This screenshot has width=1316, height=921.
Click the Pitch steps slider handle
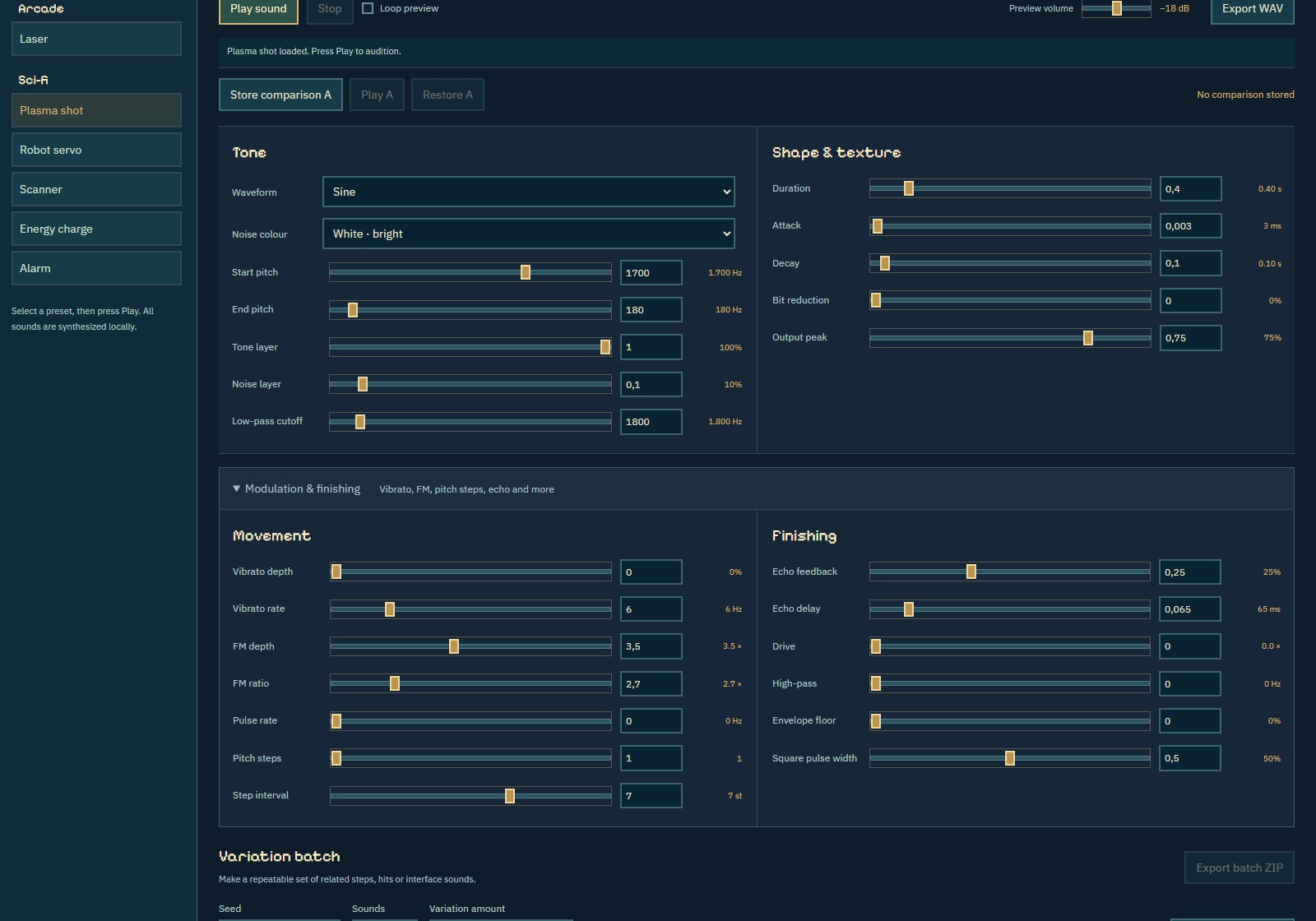[x=336, y=758]
